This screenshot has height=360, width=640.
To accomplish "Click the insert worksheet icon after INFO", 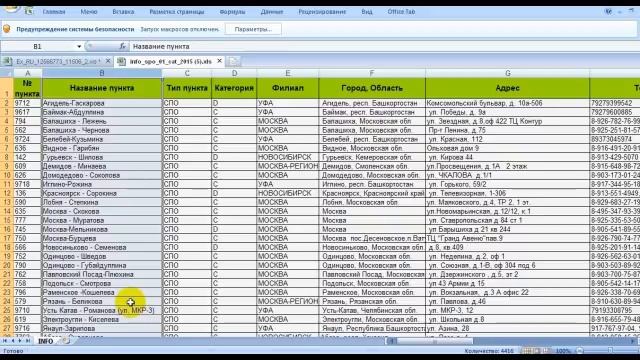I will 66,341.
